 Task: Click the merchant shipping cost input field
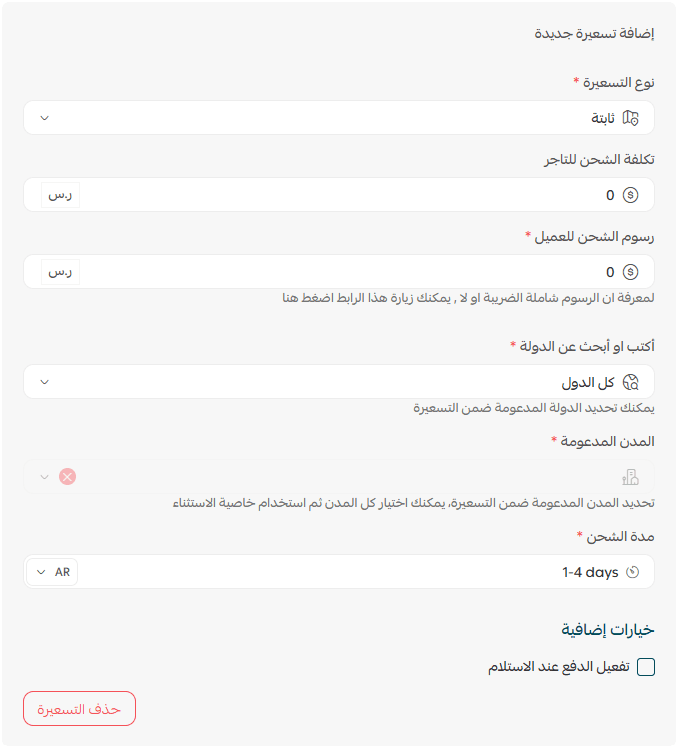[339, 195]
